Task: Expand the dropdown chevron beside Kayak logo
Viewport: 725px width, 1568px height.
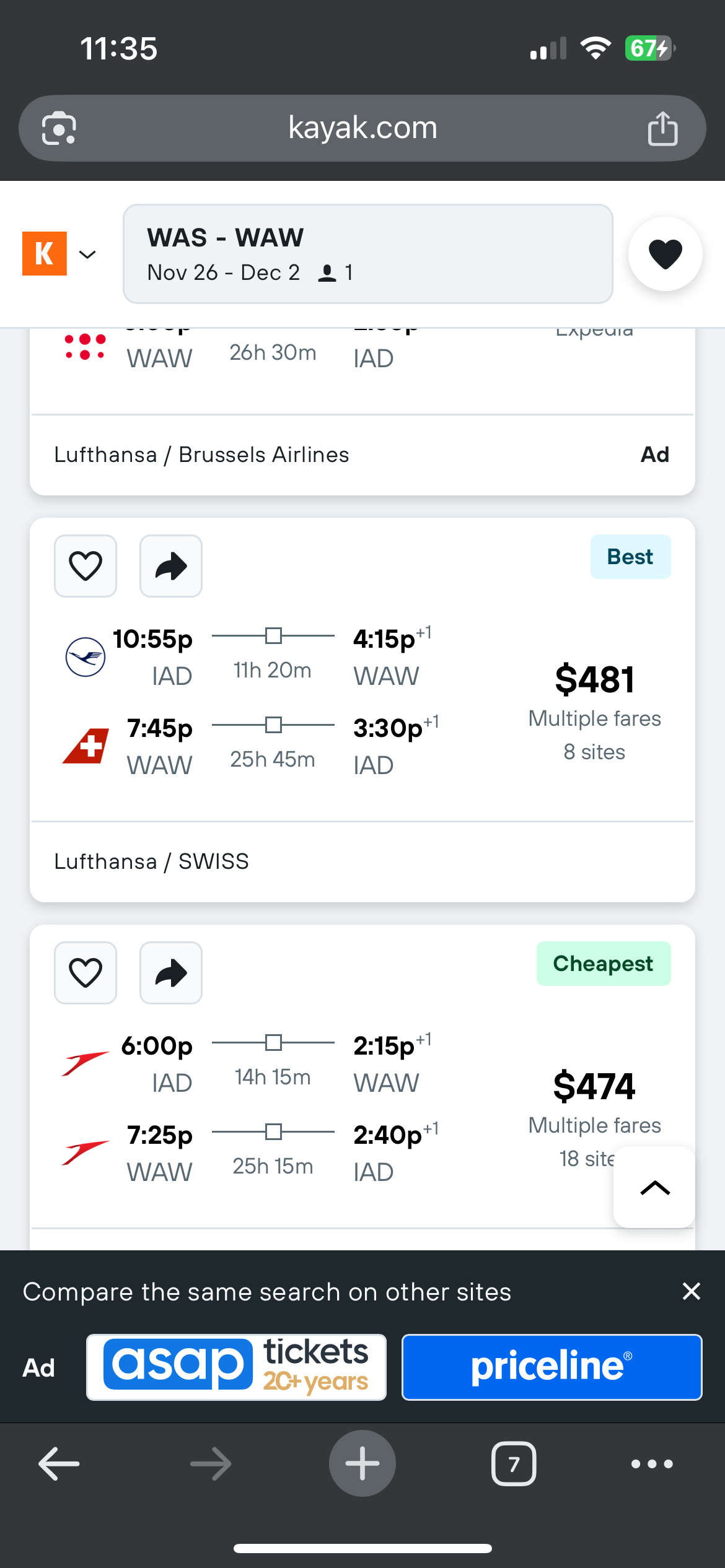Action: tap(88, 255)
